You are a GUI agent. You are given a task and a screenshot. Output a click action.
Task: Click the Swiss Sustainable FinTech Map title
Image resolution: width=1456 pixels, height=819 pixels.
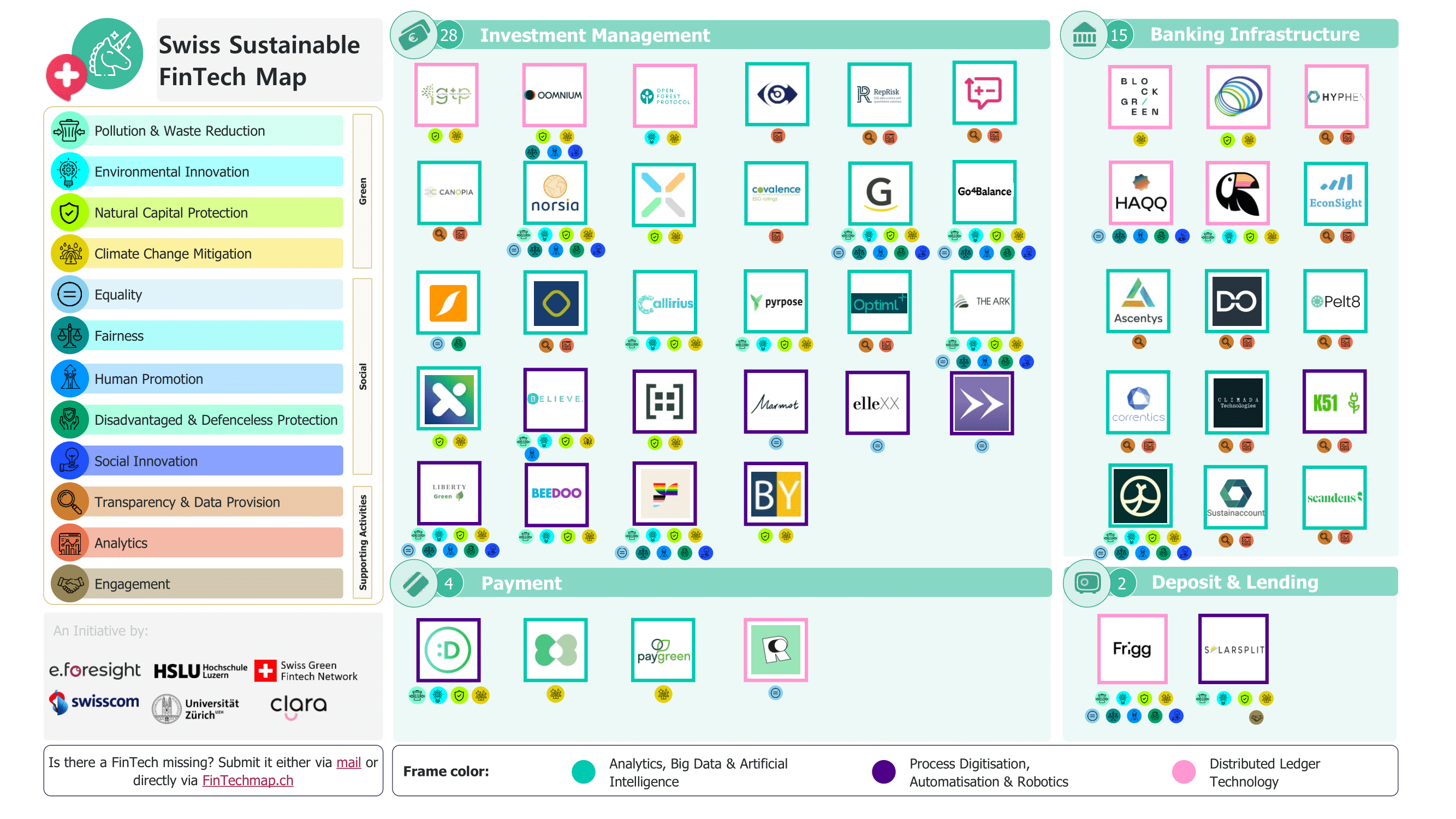(259, 61)
